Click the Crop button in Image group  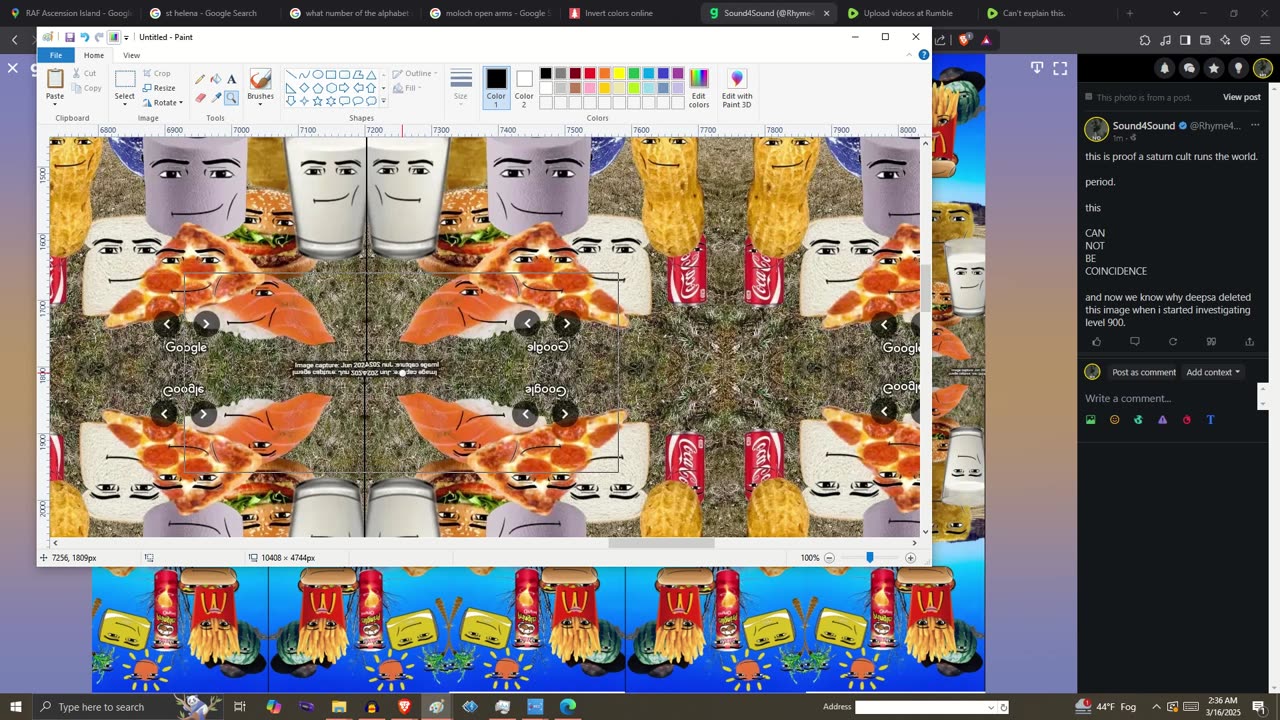[156, 73]
